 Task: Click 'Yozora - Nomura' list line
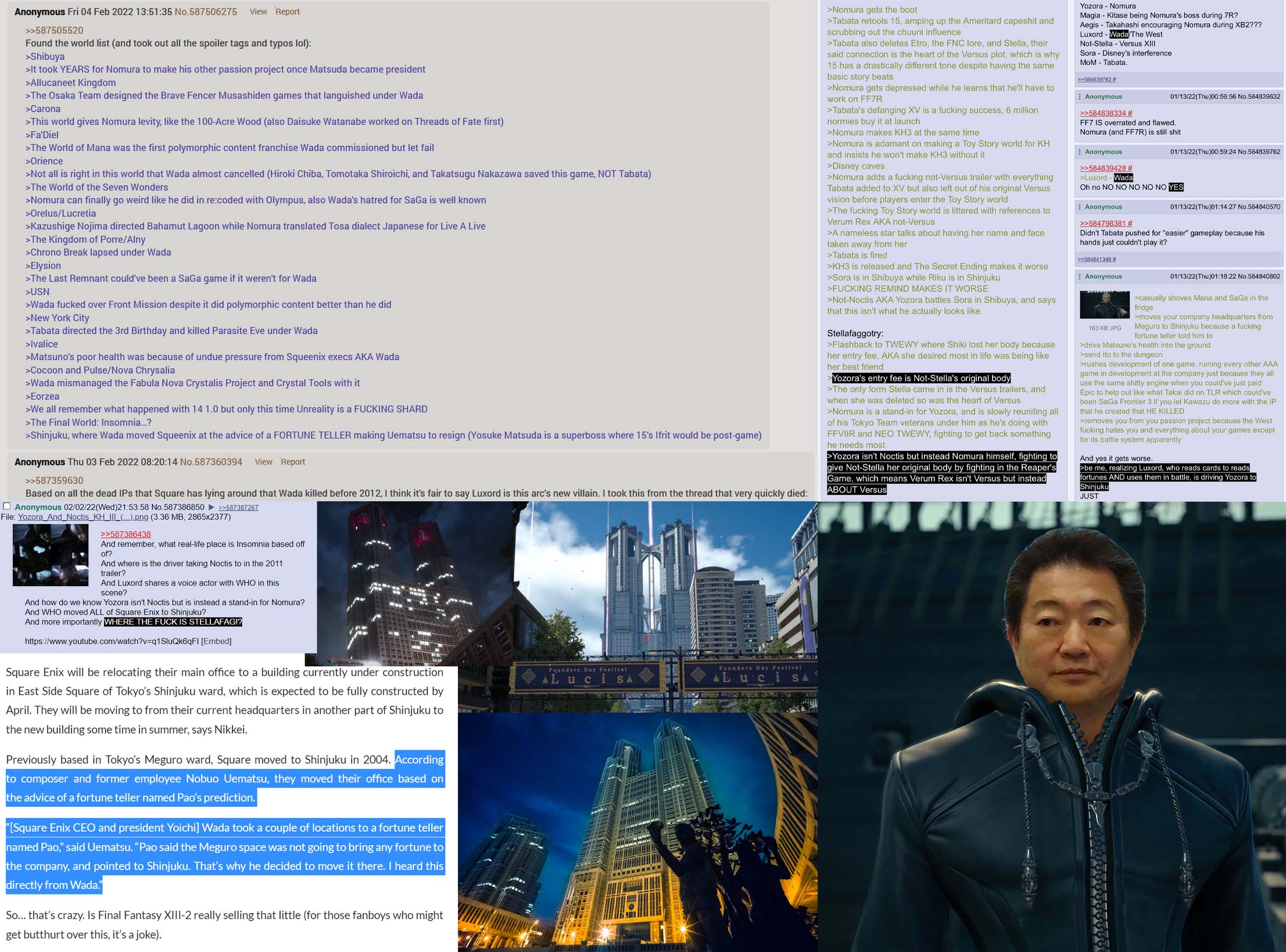point(1109,6)
